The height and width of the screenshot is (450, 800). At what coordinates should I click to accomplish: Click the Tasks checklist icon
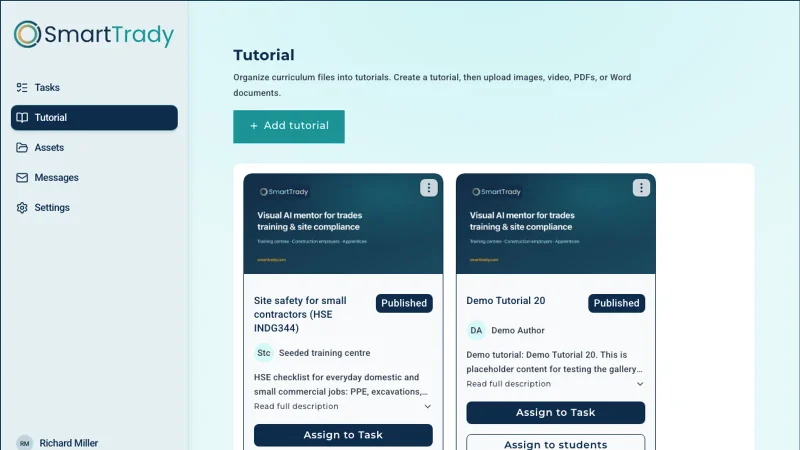[x=22, y=88]
